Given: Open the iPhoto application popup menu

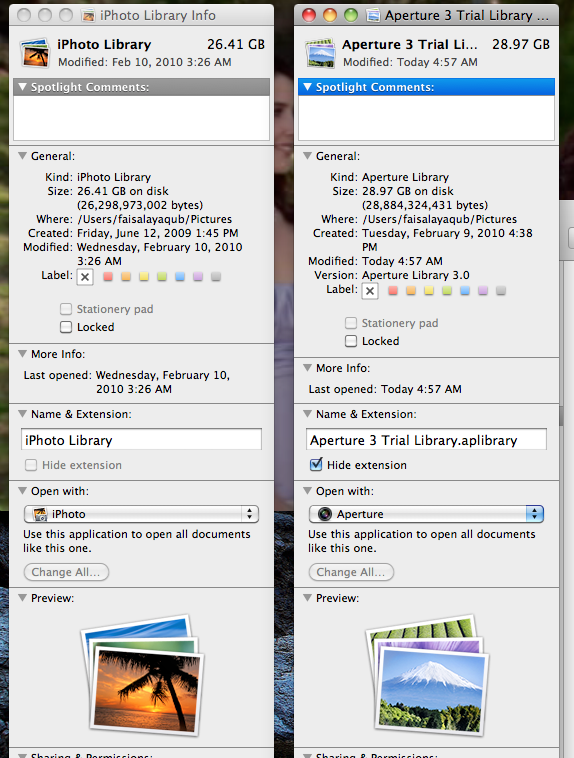Looking at the screenshot, I should coord(141,514).
